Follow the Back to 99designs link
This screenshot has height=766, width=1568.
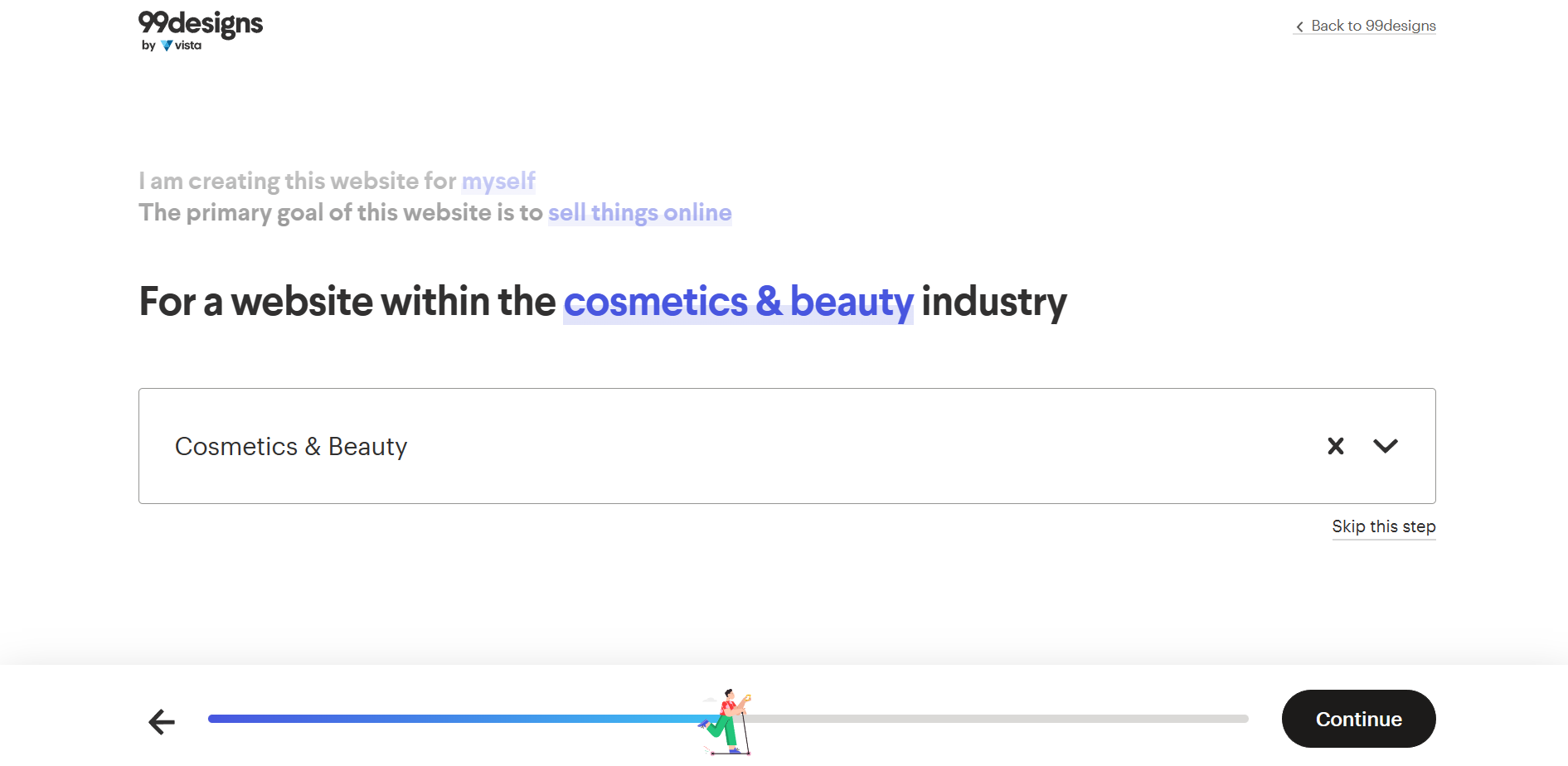1365,26
